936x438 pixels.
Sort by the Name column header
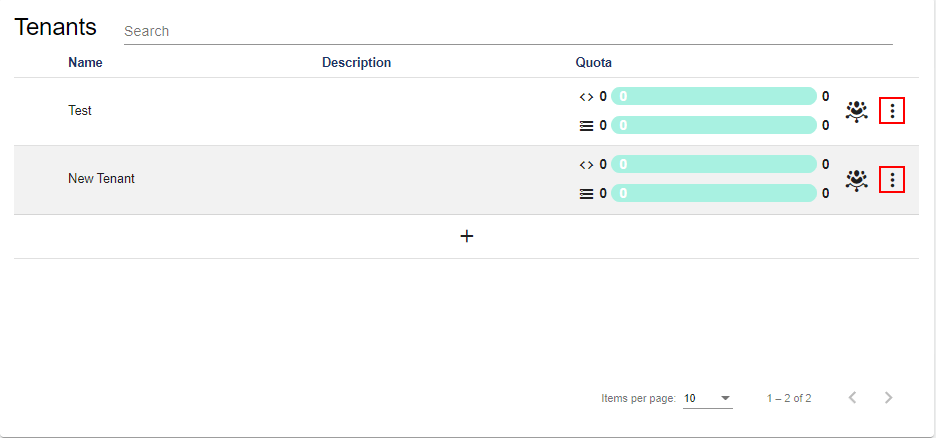85,63
